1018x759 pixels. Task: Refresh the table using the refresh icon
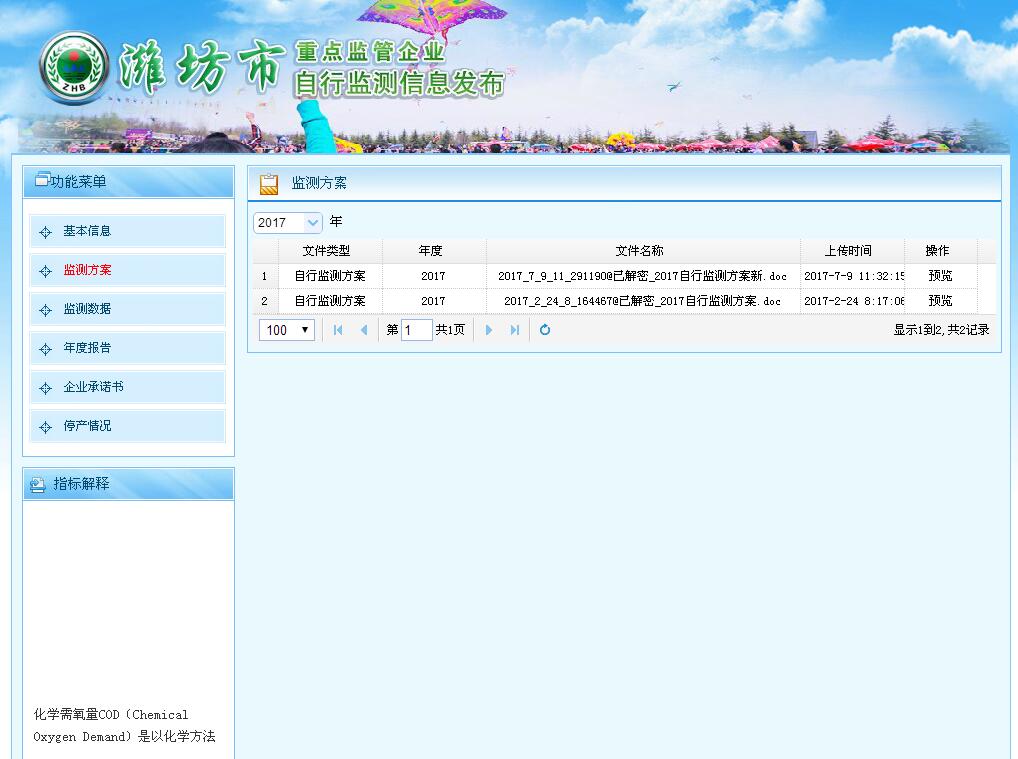click(544, 329)
